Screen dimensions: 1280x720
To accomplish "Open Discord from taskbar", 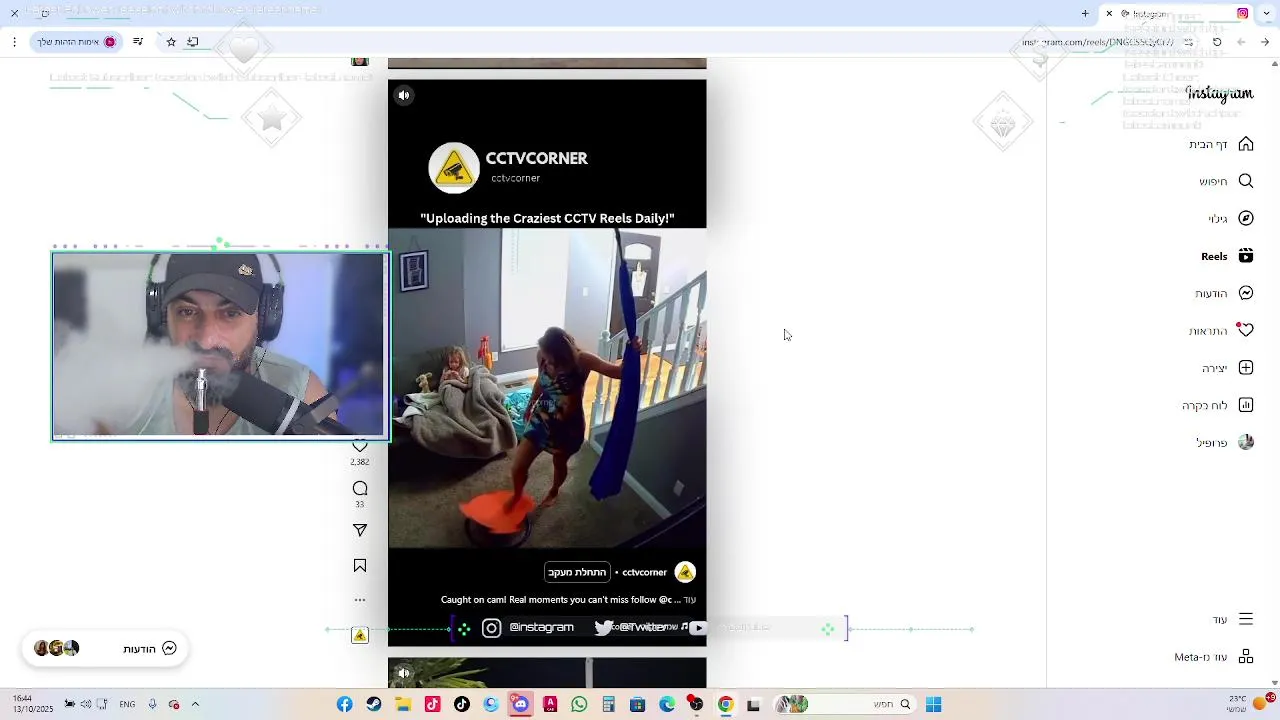I will (520, 704).
